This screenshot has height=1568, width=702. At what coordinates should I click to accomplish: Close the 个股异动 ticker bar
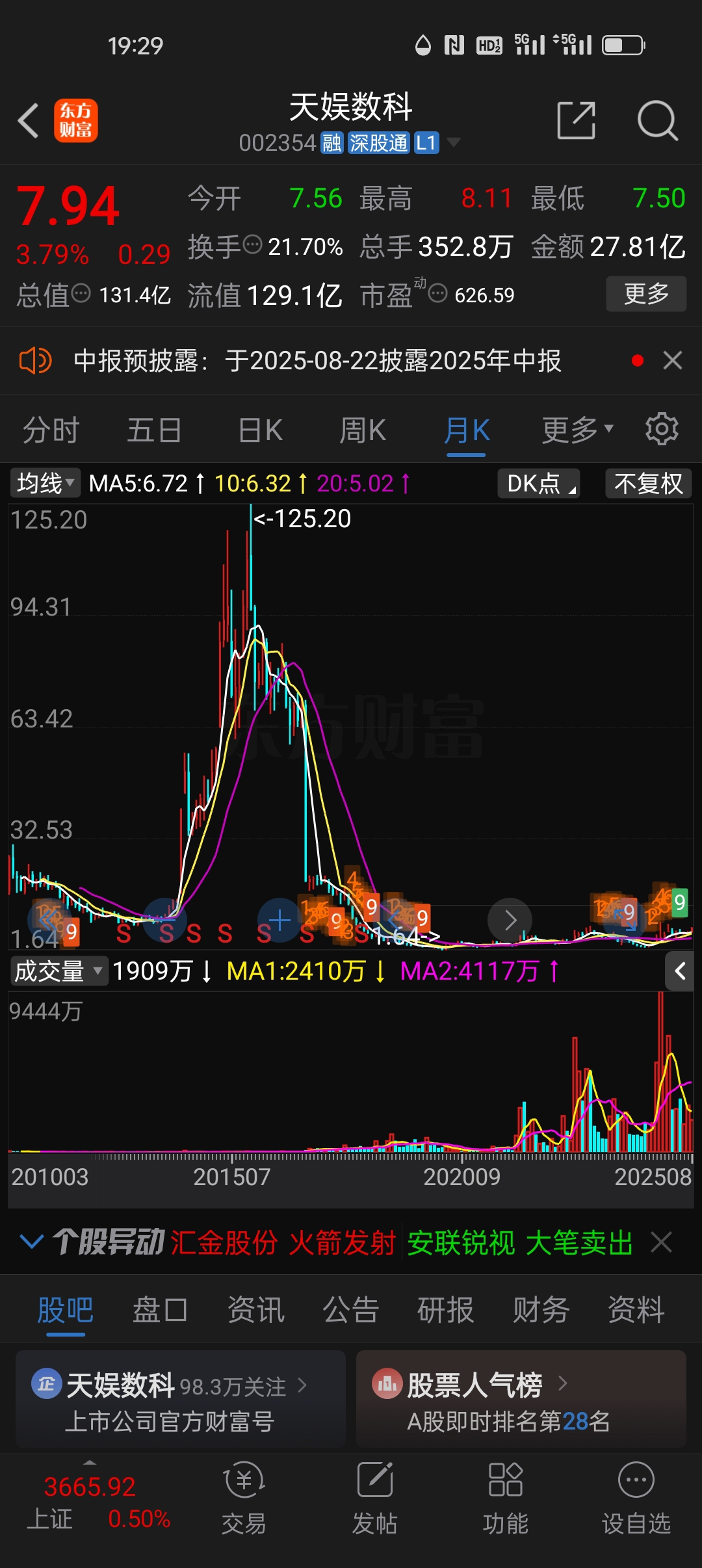click(x=662, y=1242)
